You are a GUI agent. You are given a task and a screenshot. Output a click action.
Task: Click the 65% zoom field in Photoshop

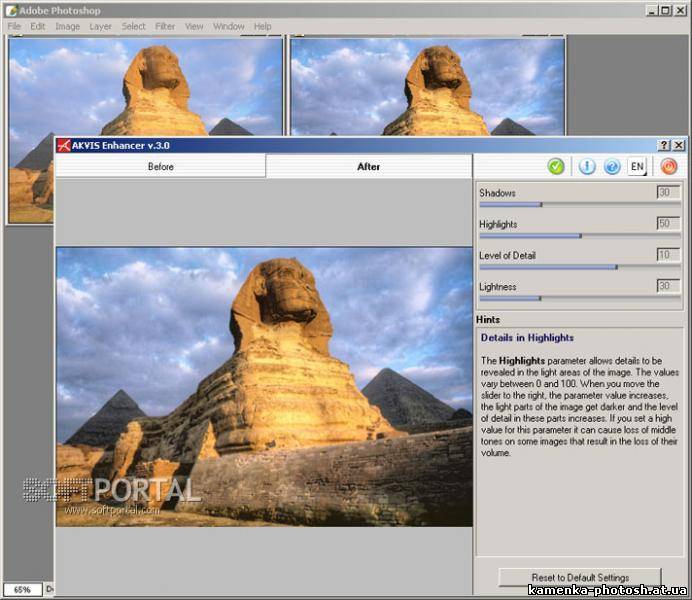click(23, 589)
